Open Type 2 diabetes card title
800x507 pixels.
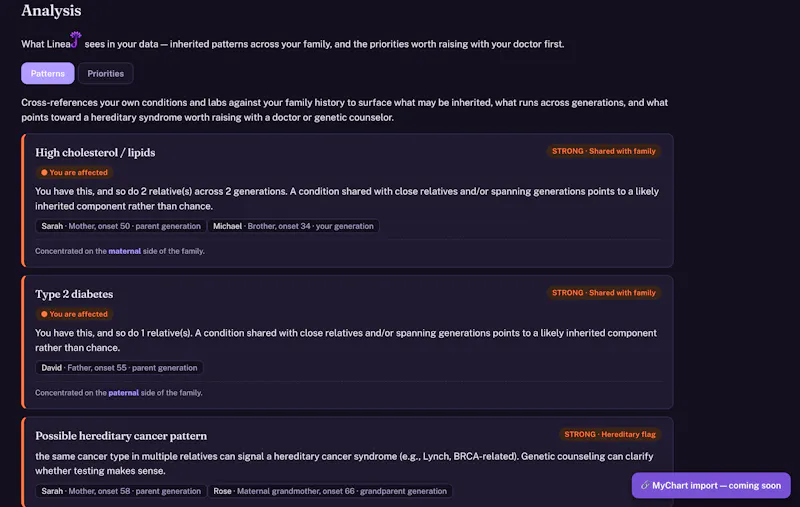[74, 294]
